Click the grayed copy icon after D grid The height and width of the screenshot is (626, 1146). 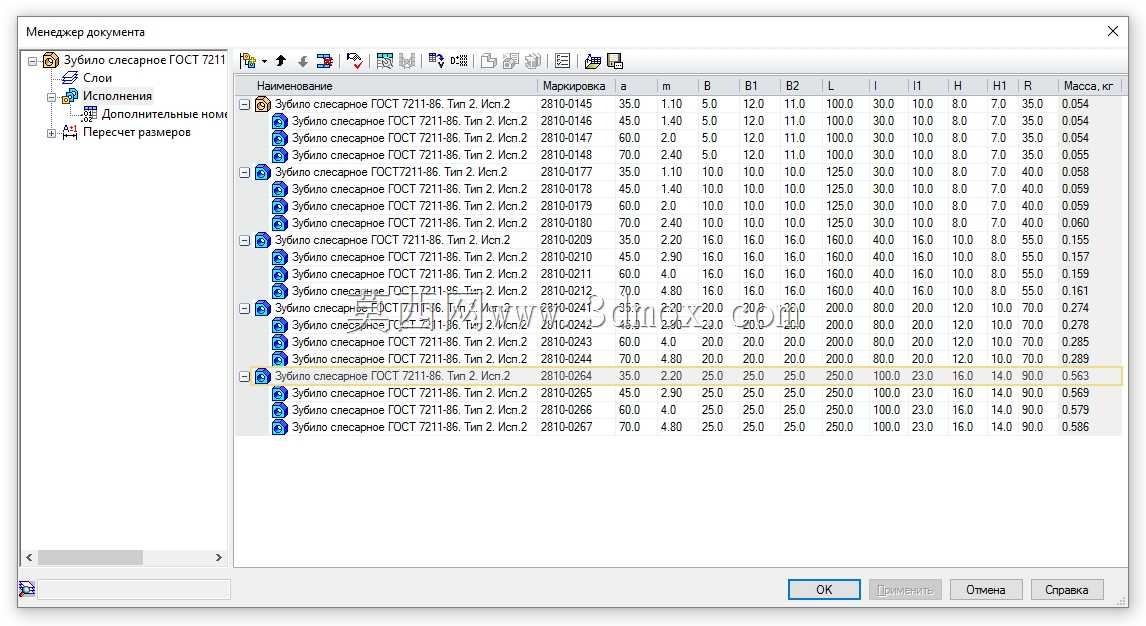coord(488,61)
